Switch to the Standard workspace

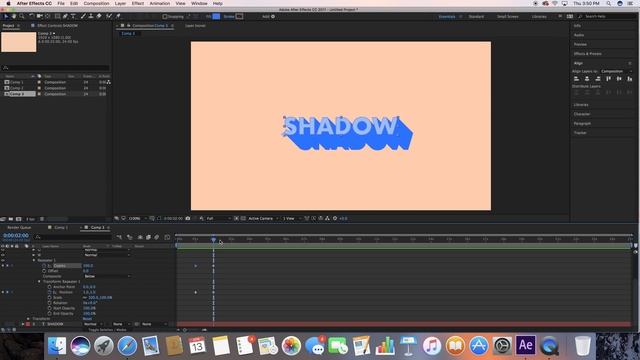pos(476,17)
